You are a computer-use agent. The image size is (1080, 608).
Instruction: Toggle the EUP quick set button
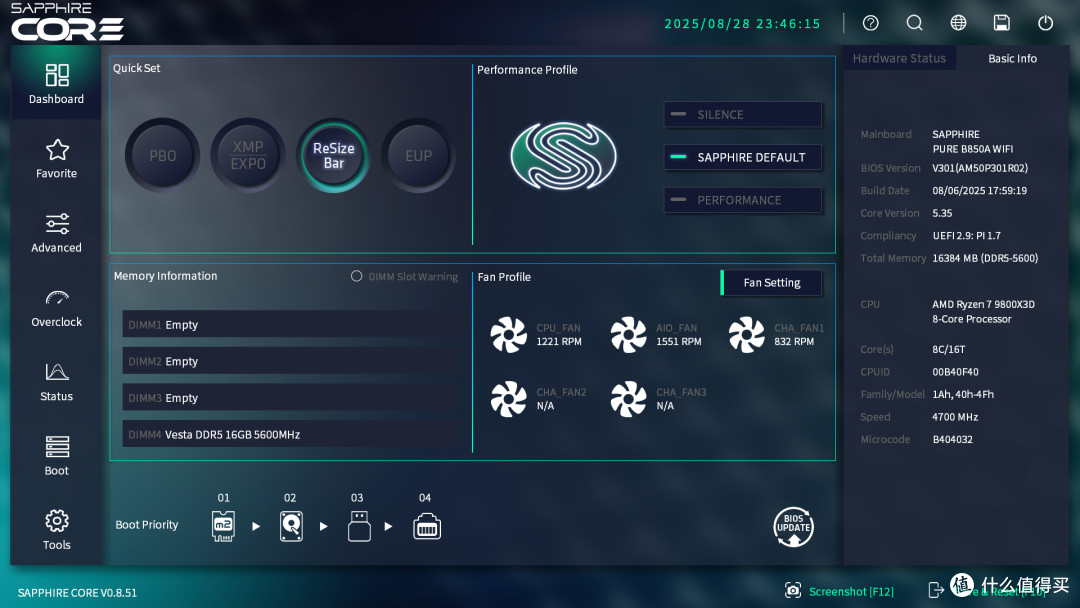click(x=419, y=156)
